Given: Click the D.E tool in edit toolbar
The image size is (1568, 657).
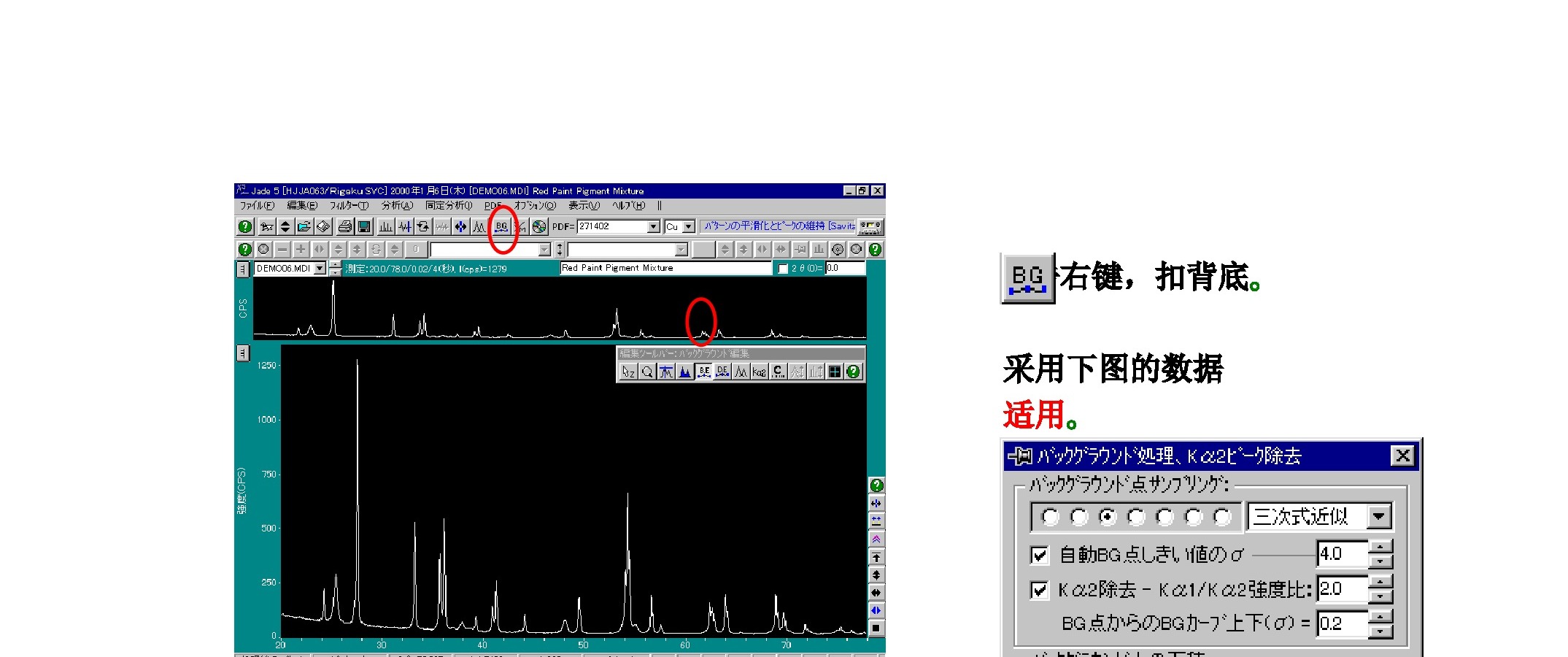Looking at the screenshot, I should [722, 372].
